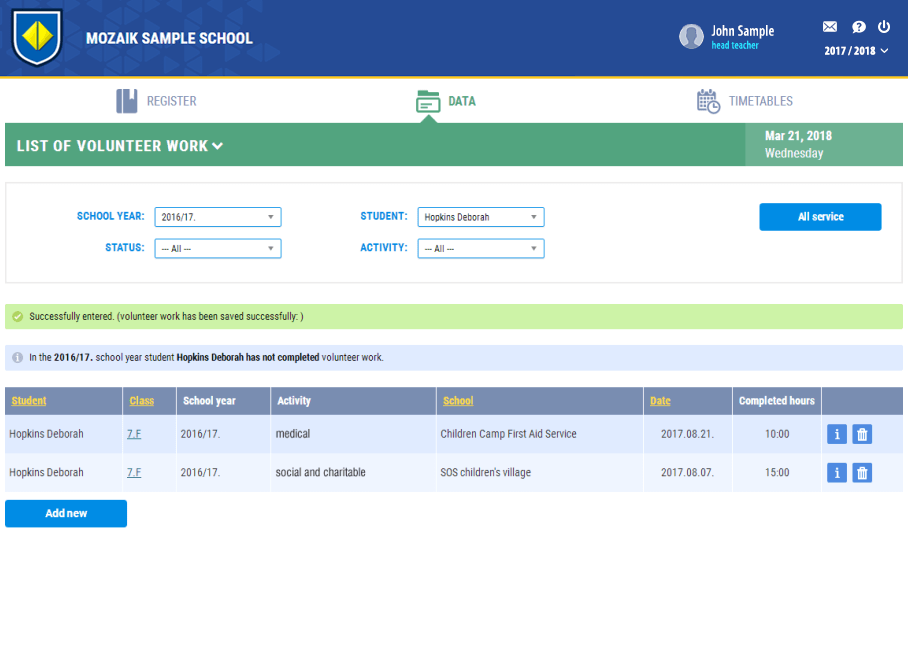Open the Student dropdown

tap(481, 217)
